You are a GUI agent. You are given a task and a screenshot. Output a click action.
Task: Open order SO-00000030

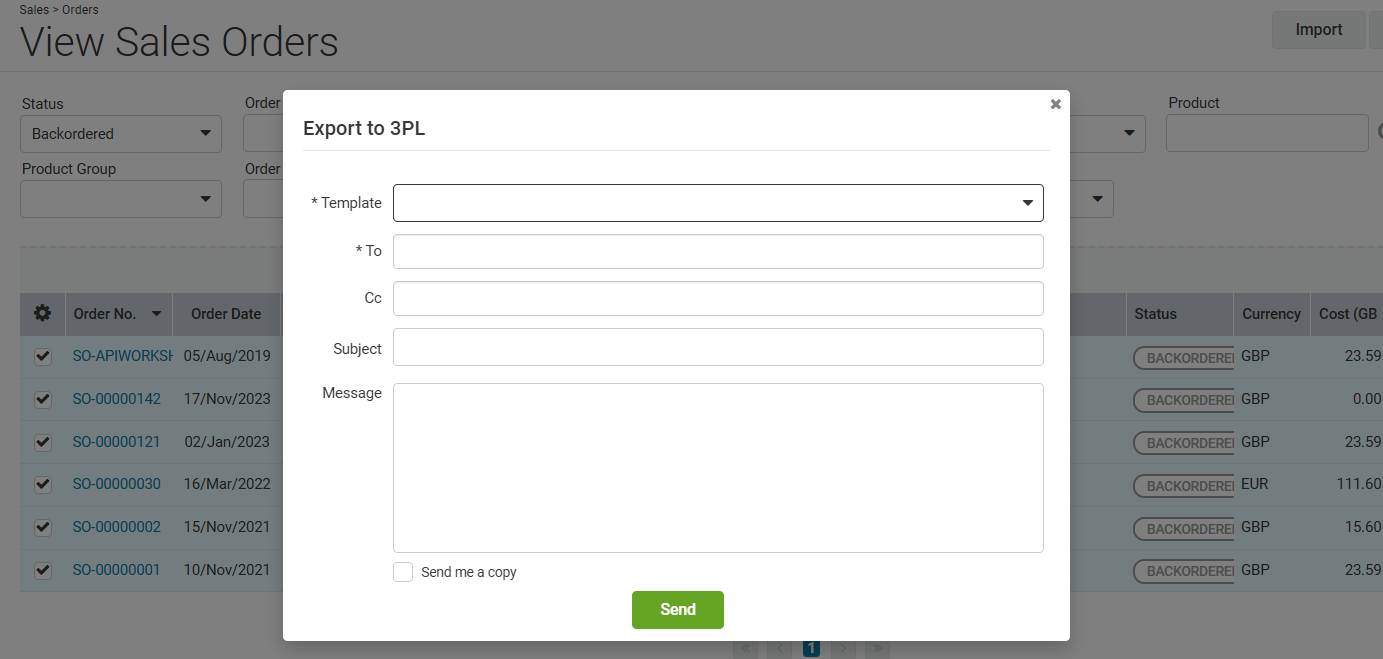(x=116, y=484)
